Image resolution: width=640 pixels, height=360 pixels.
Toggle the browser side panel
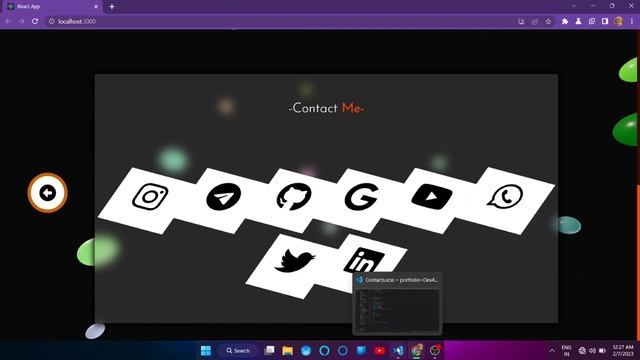[x=605, y=21]
